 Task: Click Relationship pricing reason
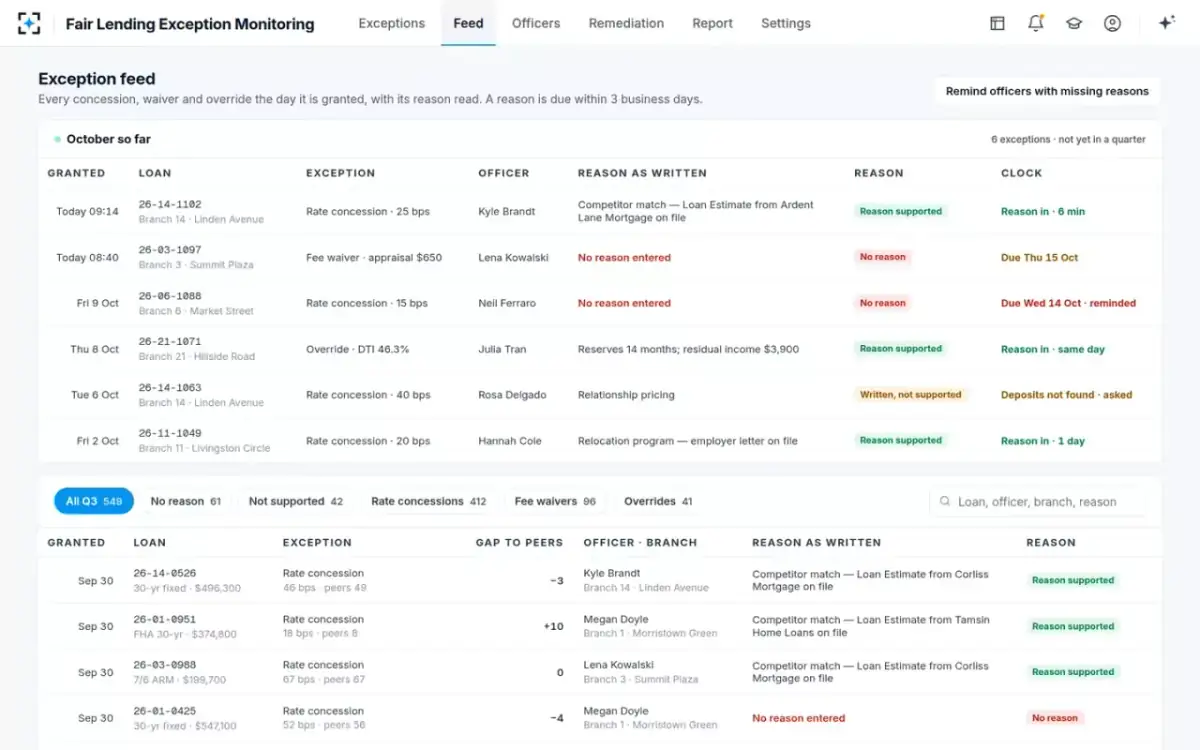click(x=626, y=395)
